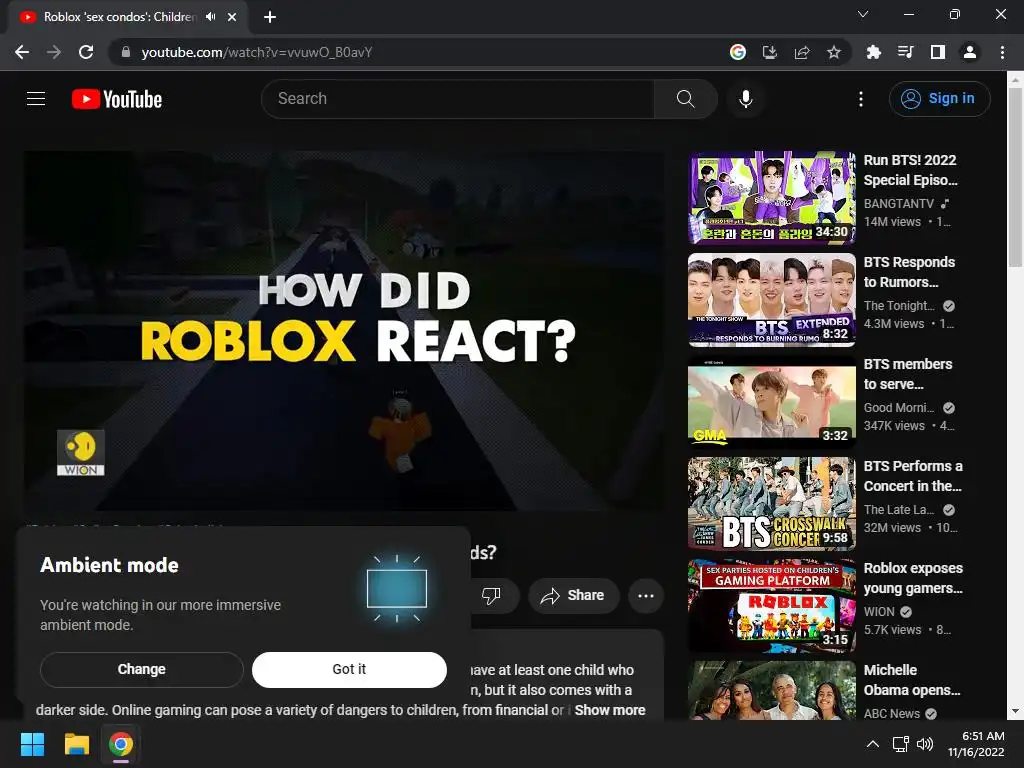Go back in Chrome
The width and height of the screenshot is (1024, 768).
point(22,52)
